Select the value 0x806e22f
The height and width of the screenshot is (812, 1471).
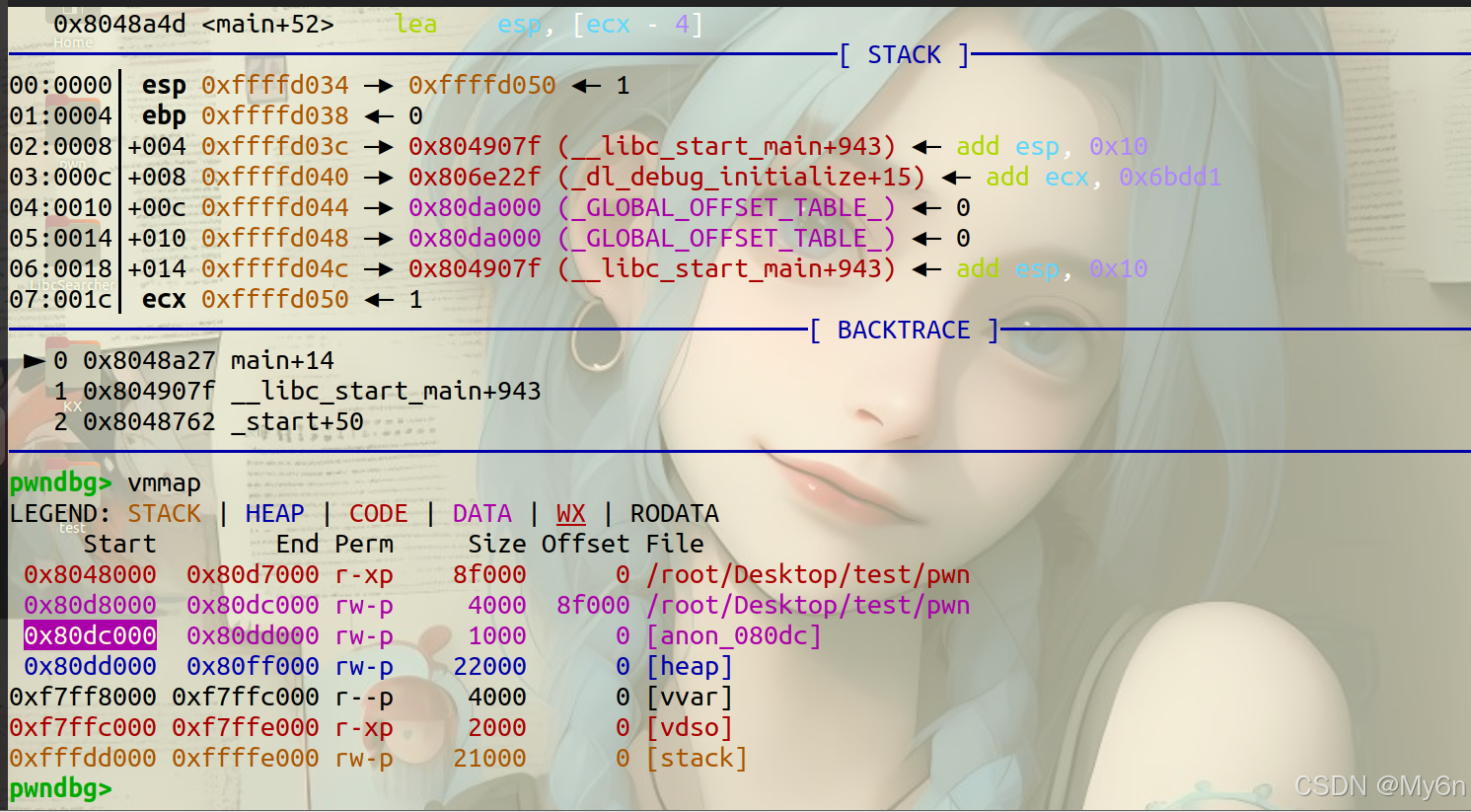click(475, 178)
